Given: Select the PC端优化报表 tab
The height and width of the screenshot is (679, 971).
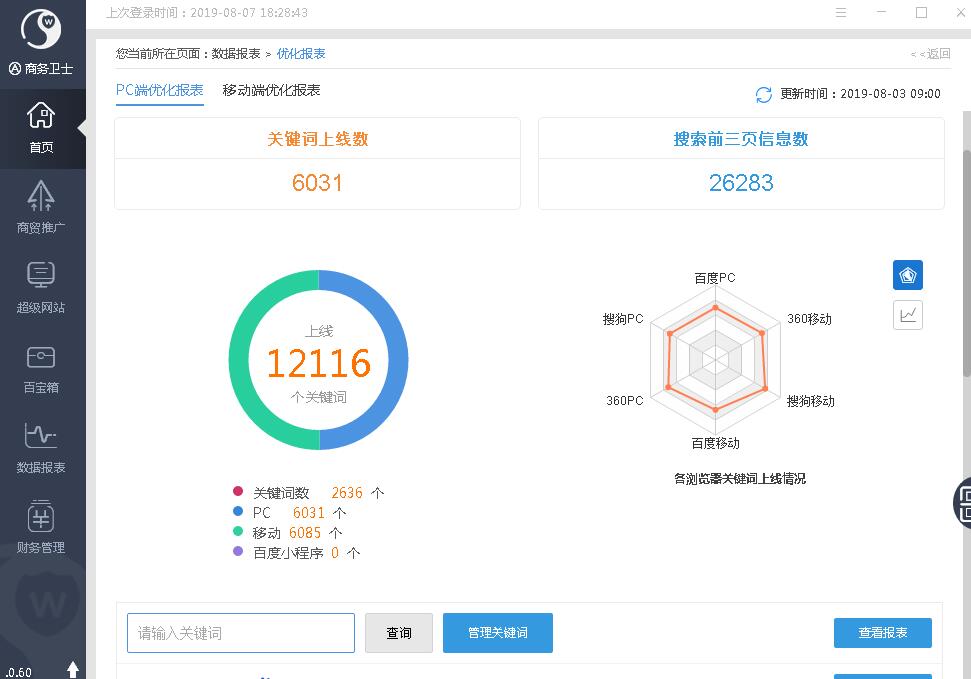Looking at the screenshot, I should 160,90.
